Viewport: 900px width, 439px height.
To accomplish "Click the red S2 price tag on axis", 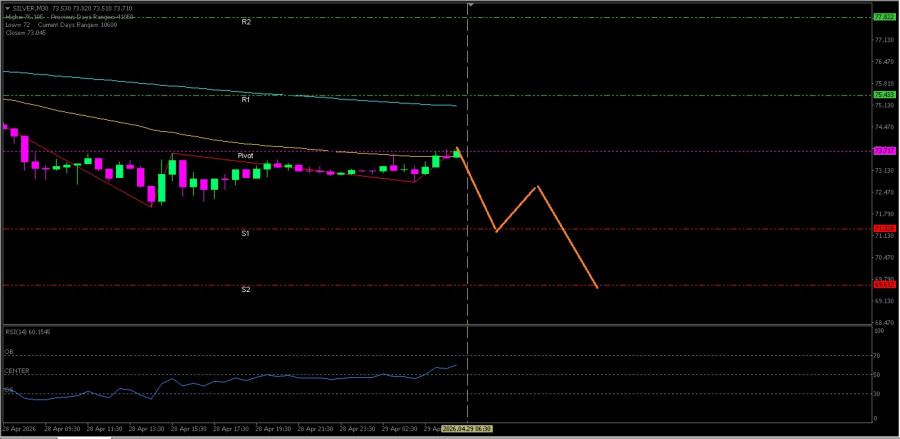I will pyautogui.click(x=883, y=285).
